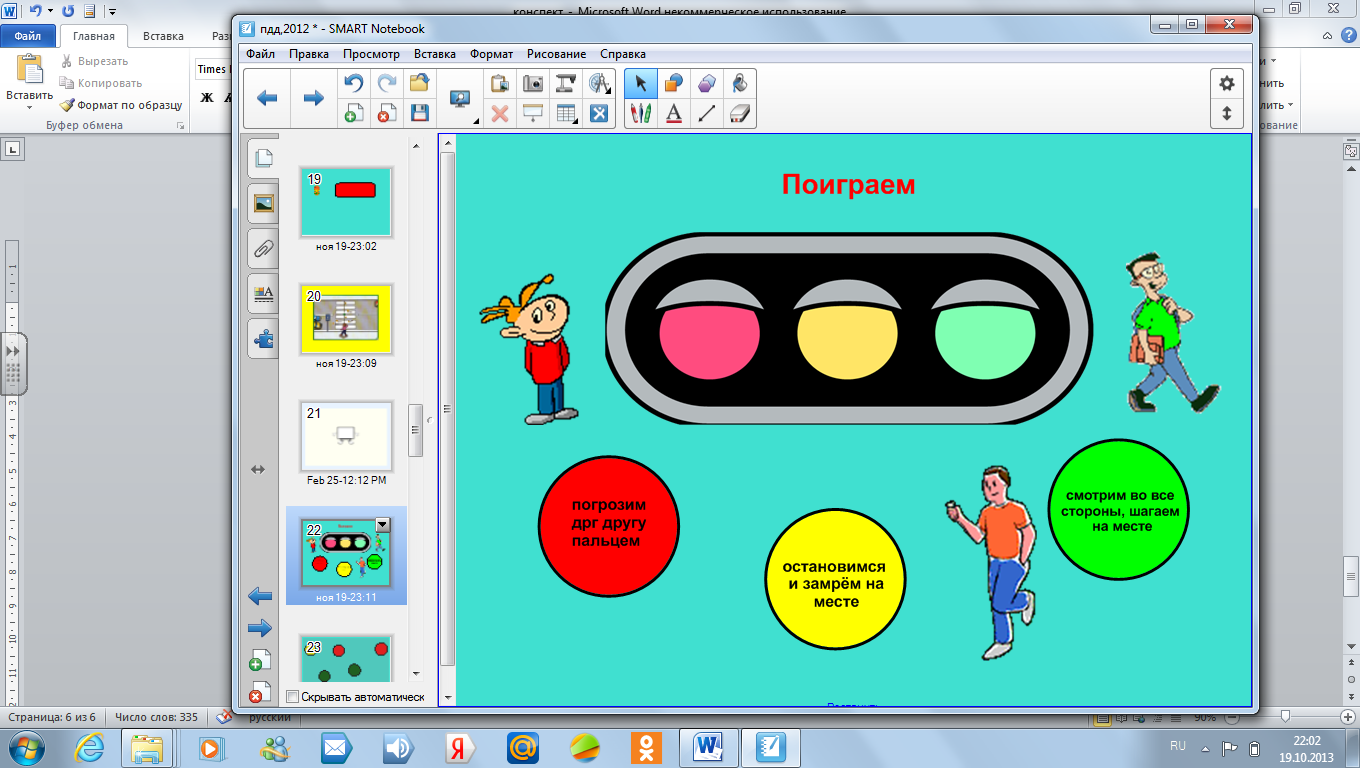Paste from clipboard in Notebook toolbar

tap(499, 84)
